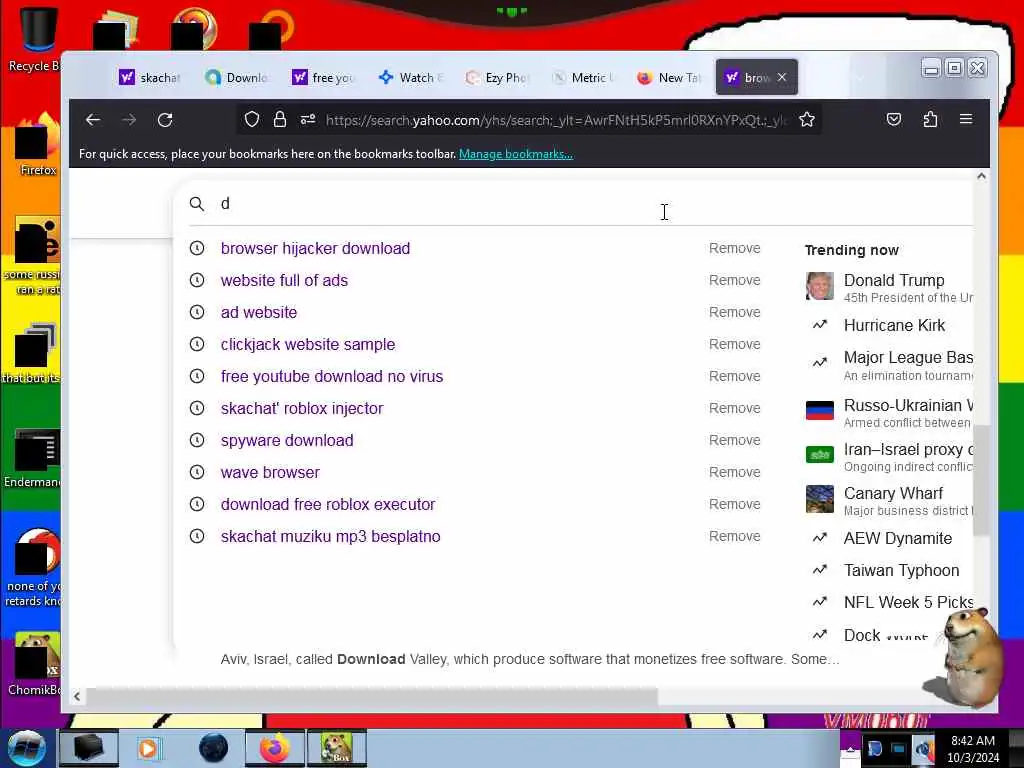Image resolution: width=1024 pixels, height=768 pixels.
Task: Open the site security padlock icon
Action: (x=280, y=120)
